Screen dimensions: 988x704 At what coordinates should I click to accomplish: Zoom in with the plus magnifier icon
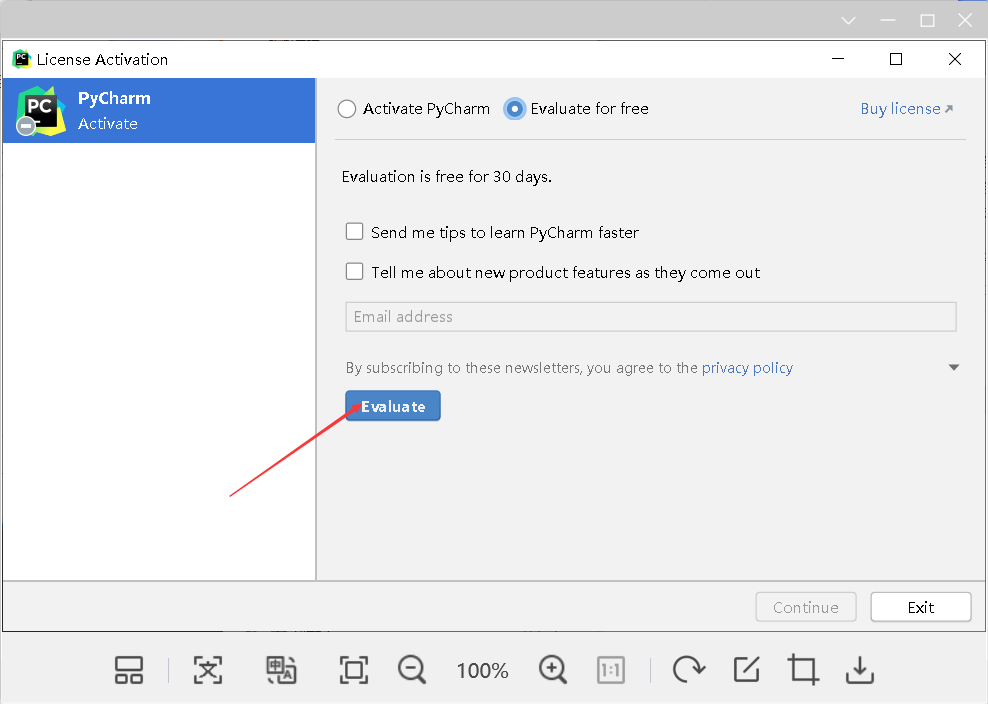pos(553,670)
